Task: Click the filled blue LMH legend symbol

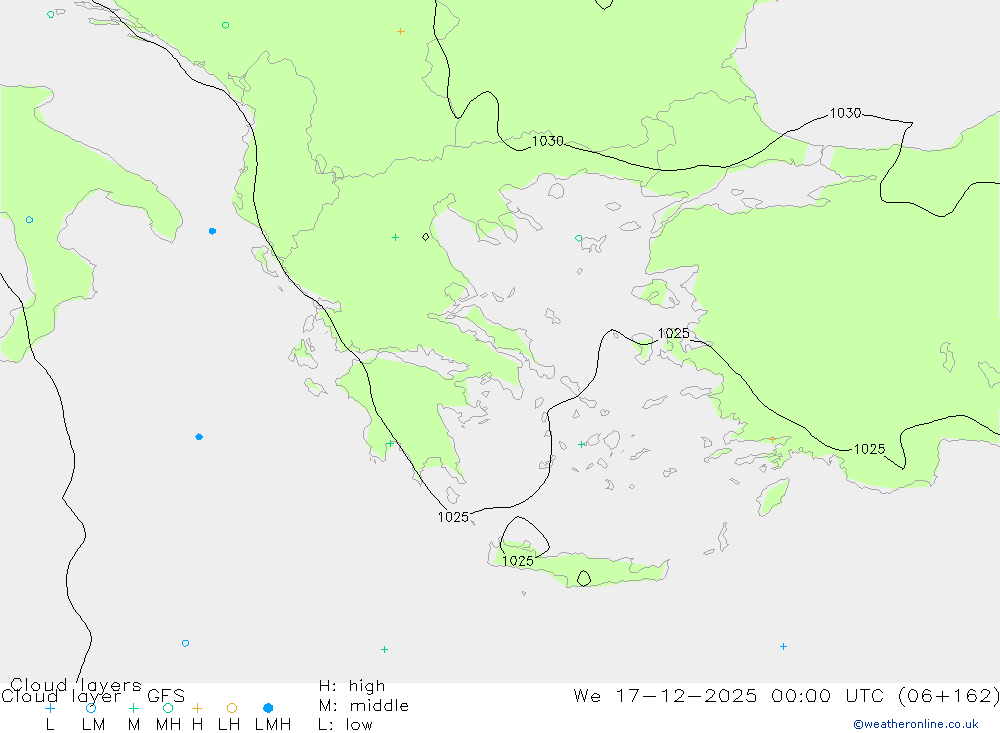Action: click(268, 708)
